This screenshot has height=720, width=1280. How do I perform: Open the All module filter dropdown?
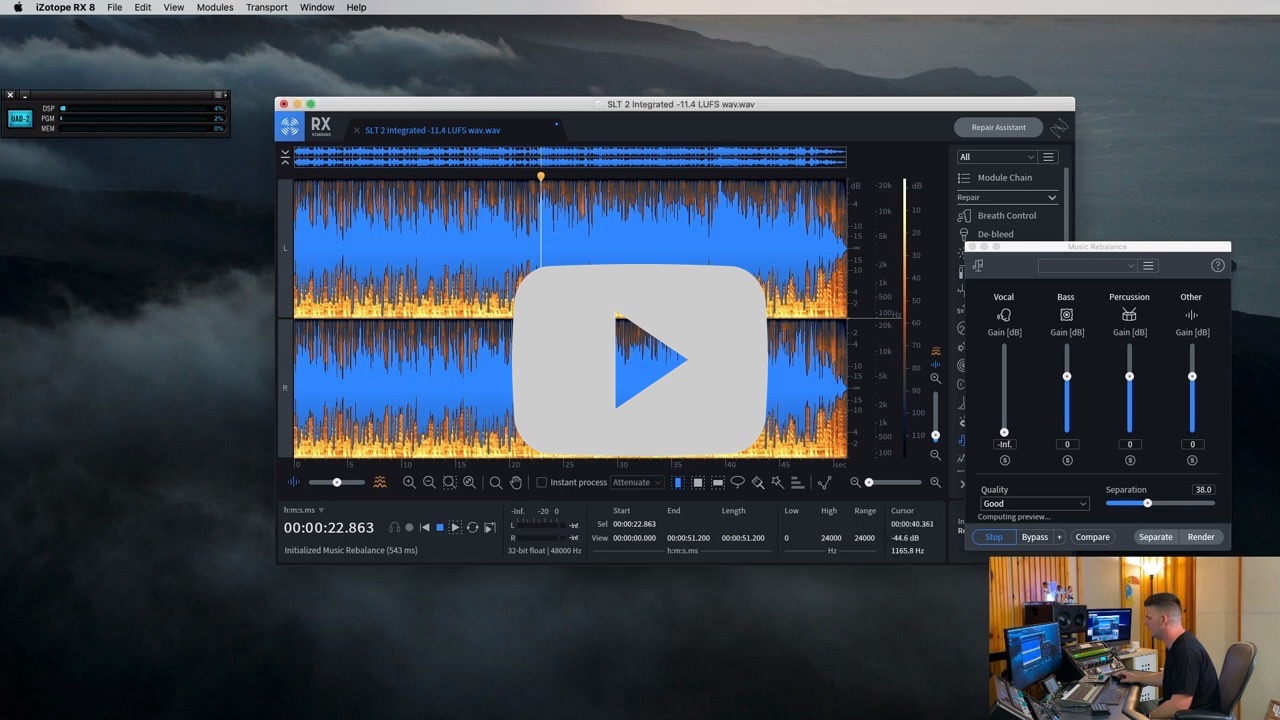tap(996, 157)
